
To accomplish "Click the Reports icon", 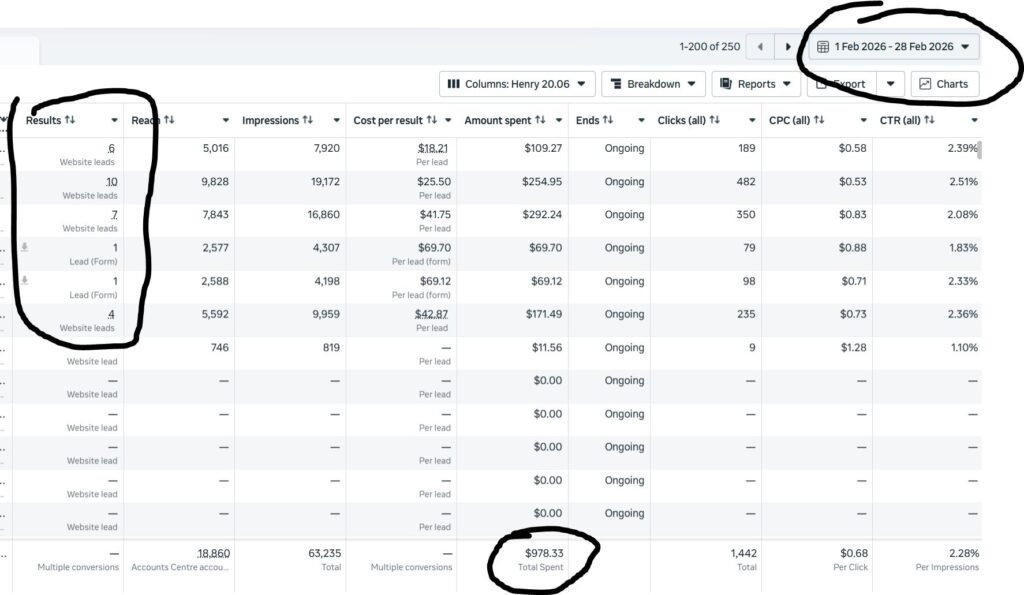I will click(726, 84).
